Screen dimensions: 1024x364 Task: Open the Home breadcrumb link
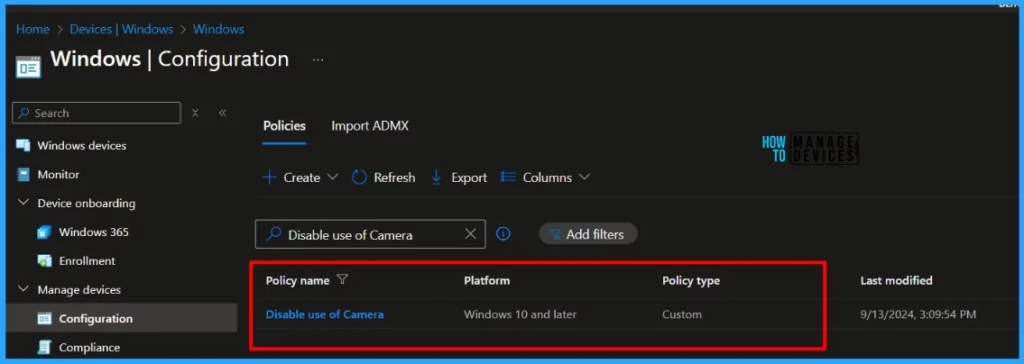point(33,29)
